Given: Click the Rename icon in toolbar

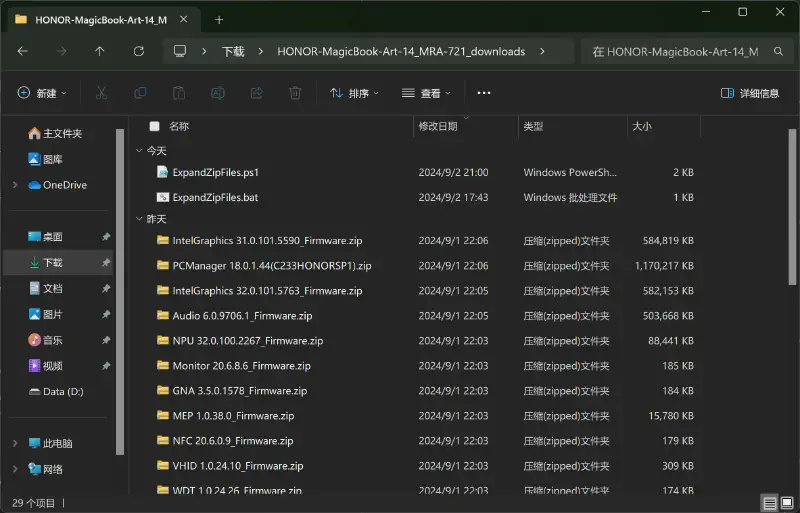Looking at the screenshot, I should (217, 93).
